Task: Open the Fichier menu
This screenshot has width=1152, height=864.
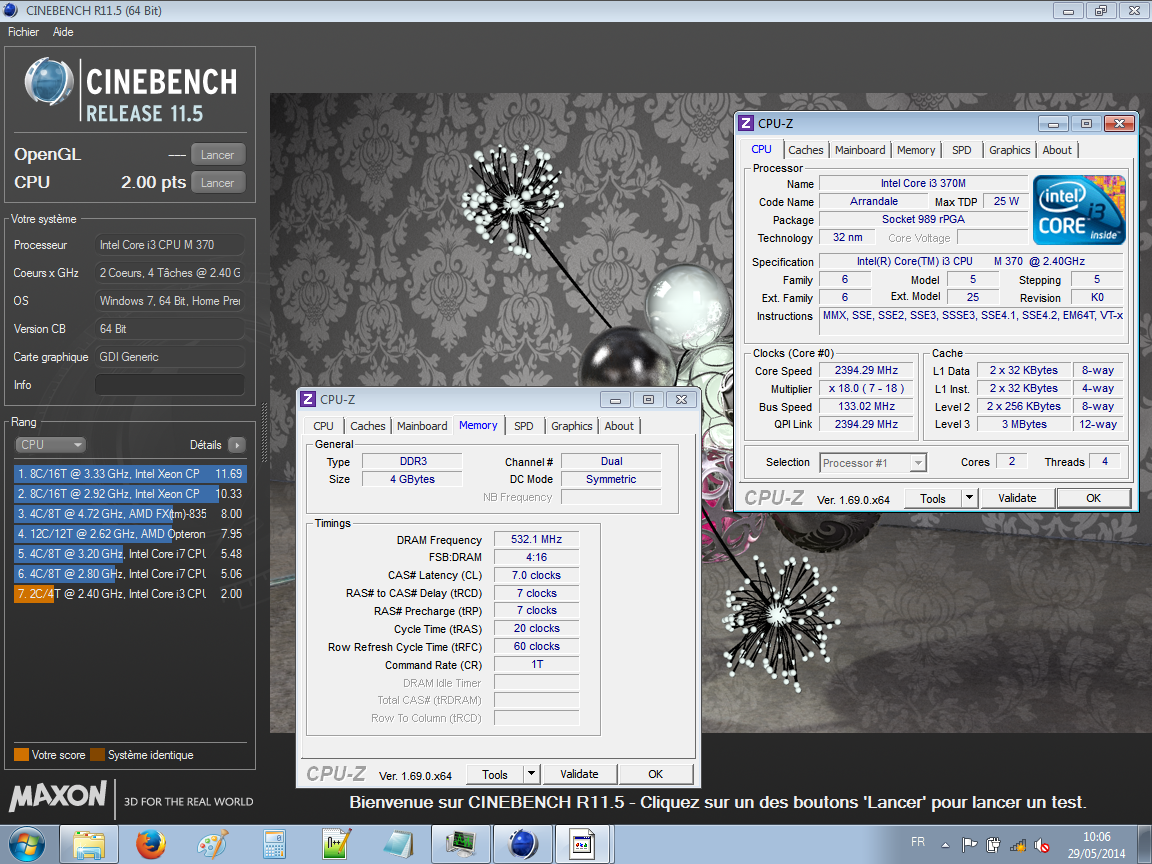Action: coord(24,32)
